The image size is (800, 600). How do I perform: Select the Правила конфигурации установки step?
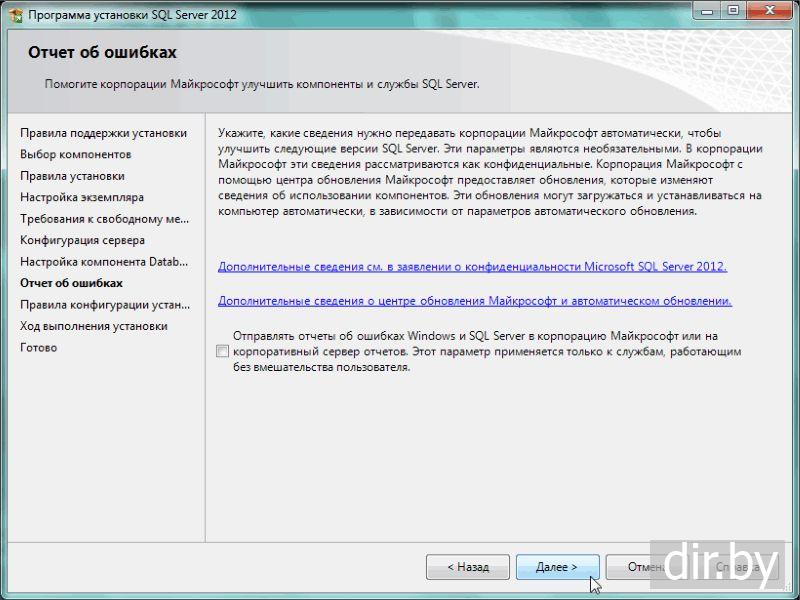105,305
